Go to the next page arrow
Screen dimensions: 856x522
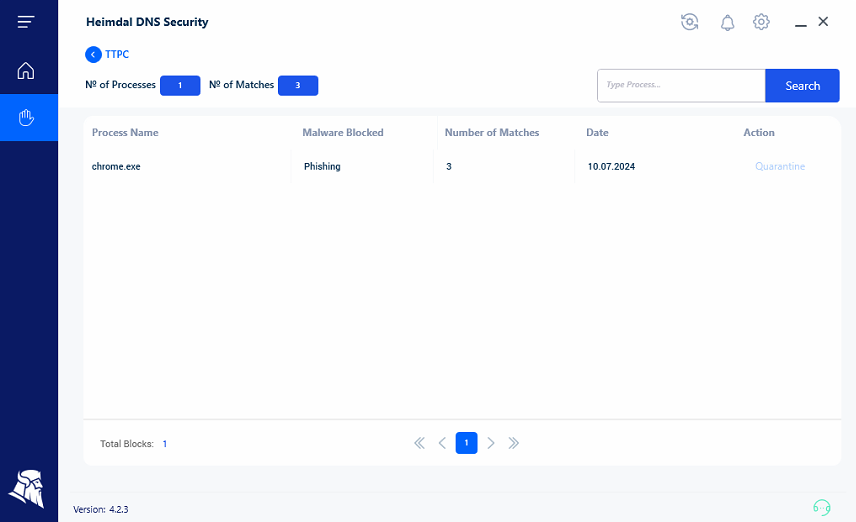(x=491, y=443)
